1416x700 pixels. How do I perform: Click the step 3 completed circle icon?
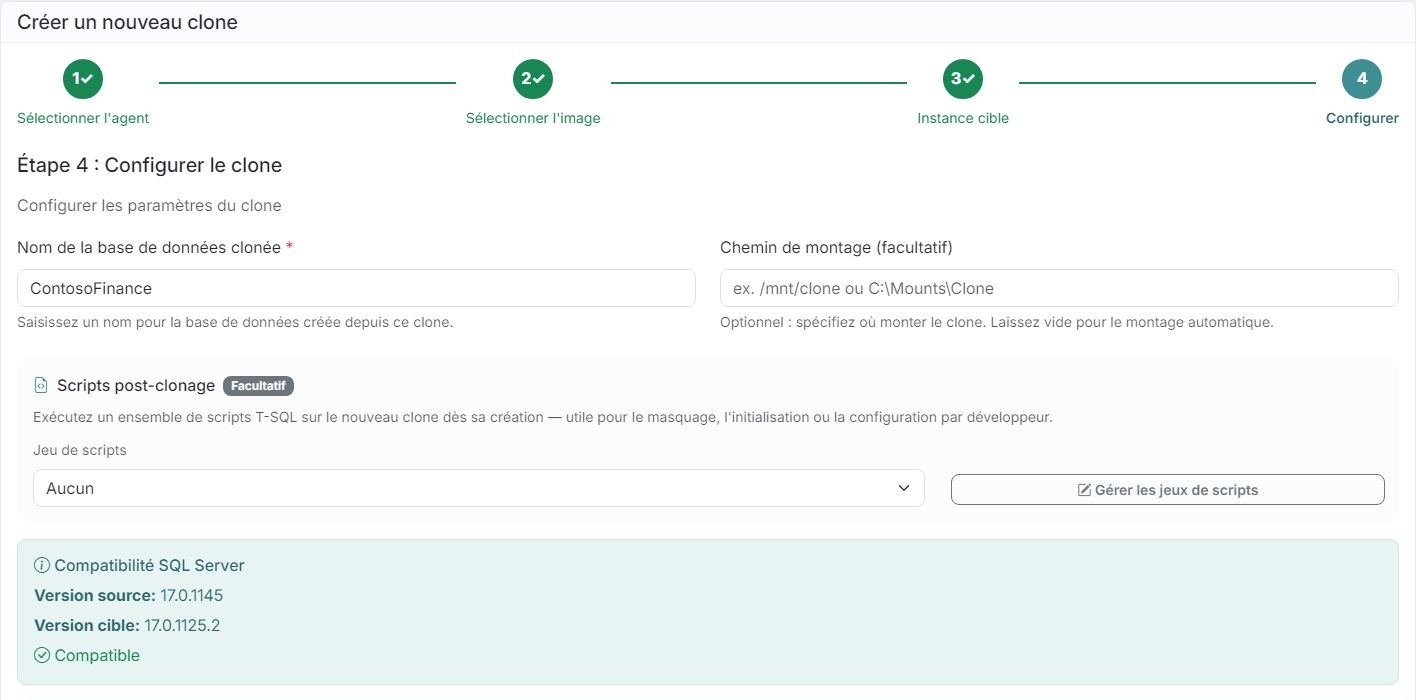(x=963, y=79)
